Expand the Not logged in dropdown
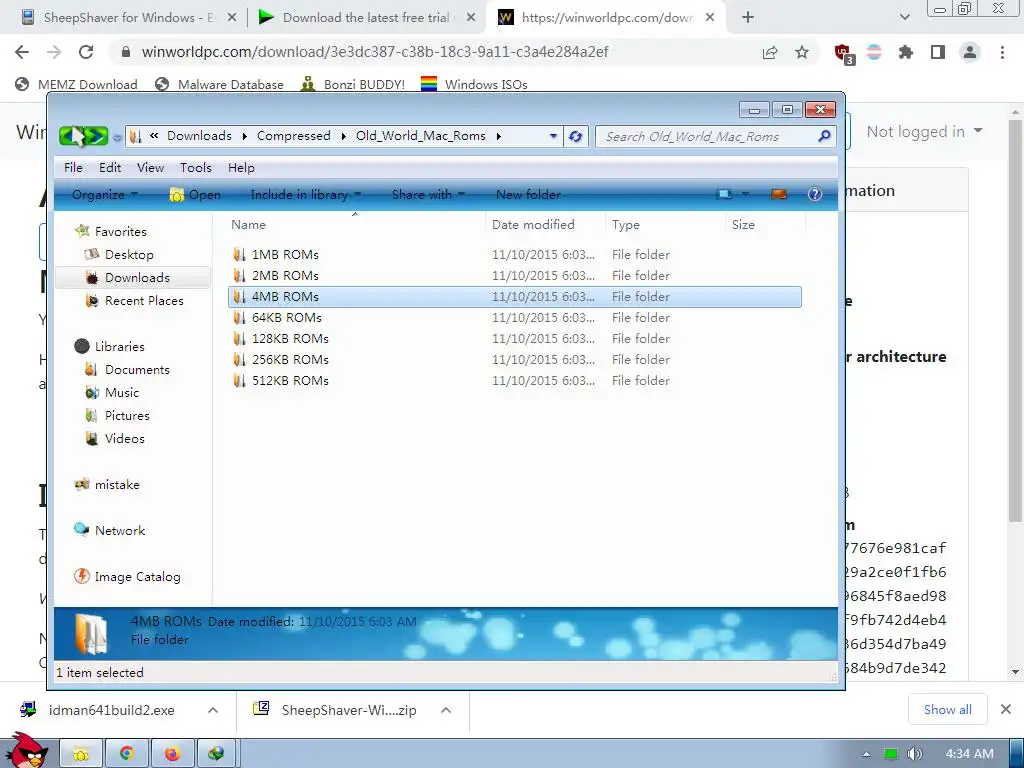 coord(924,132)
